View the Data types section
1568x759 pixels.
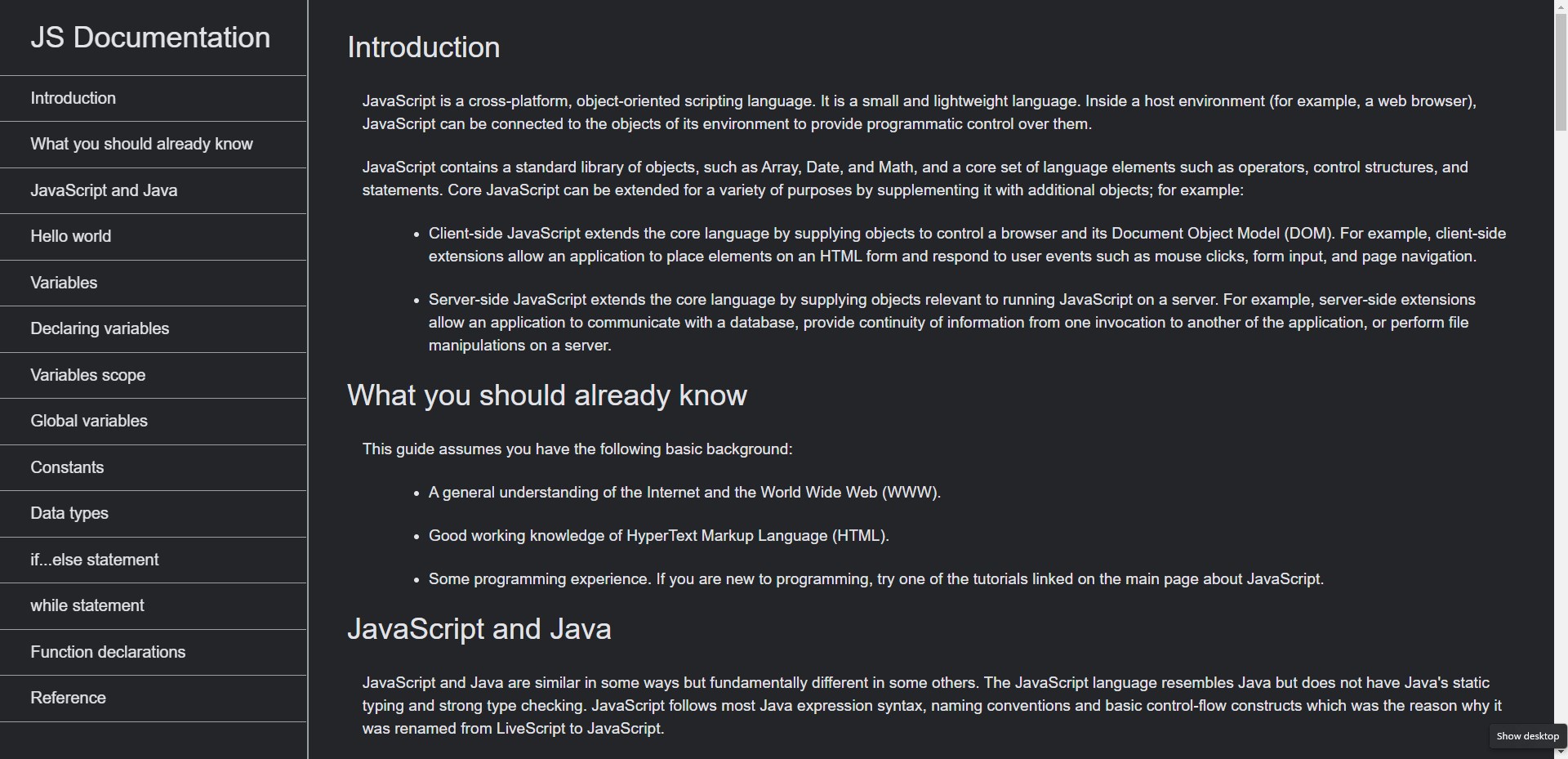point(69,513)
